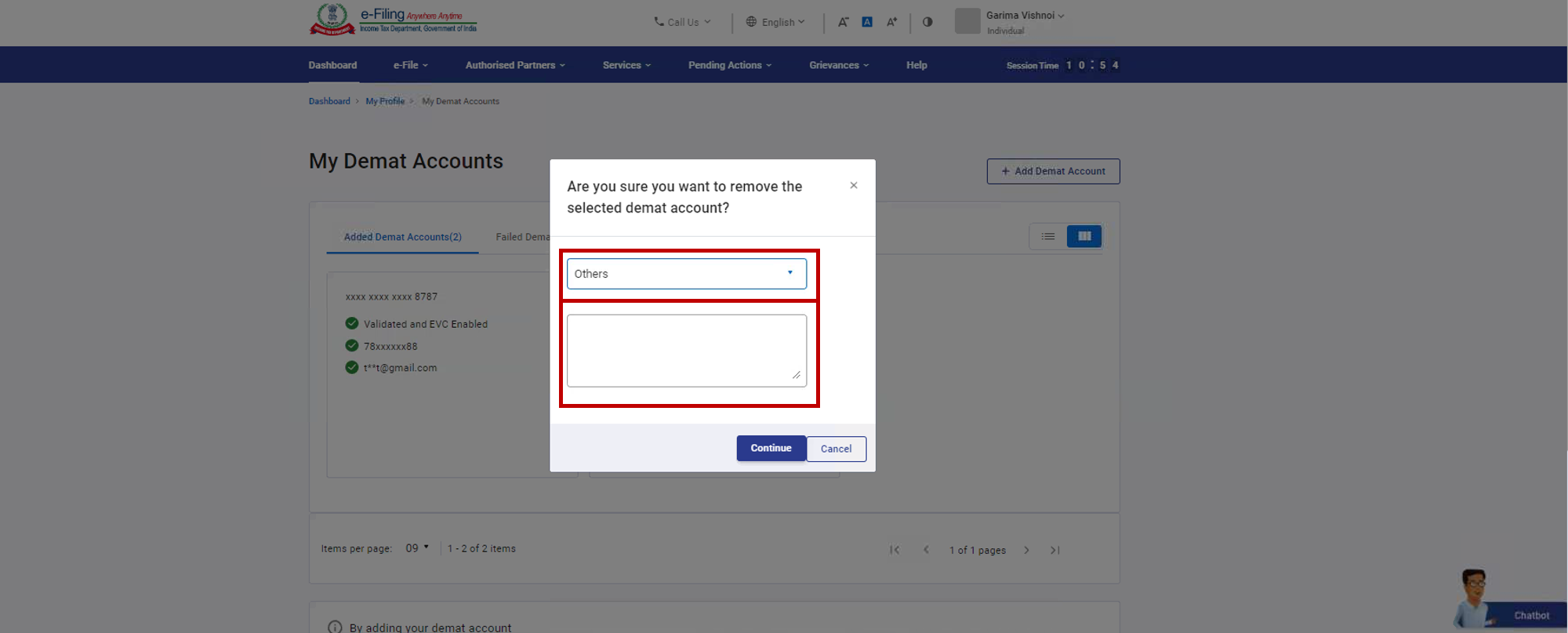
Task: Switch to list view layout icon
Action: [1048, 236]
